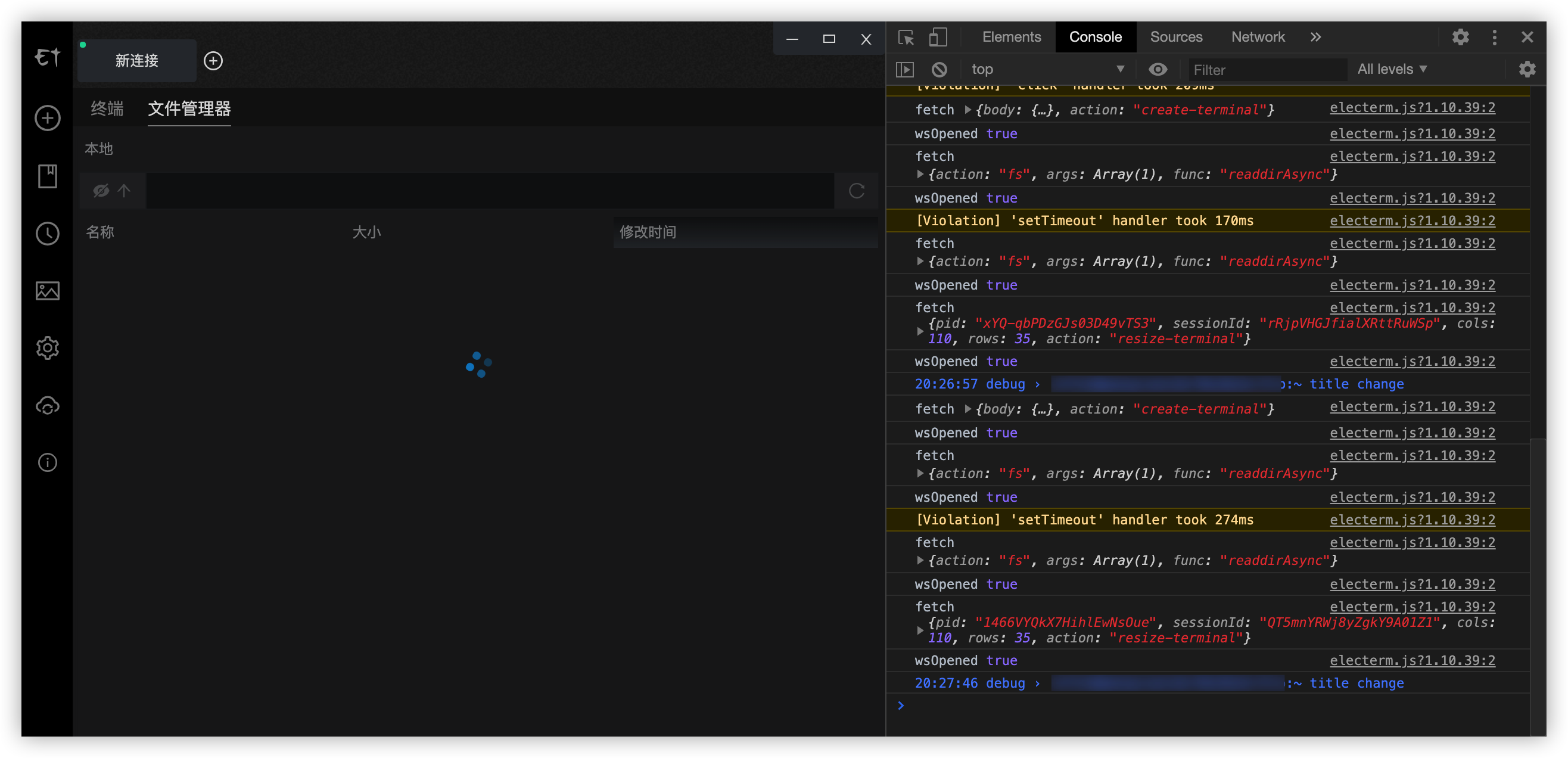Click the add new connection plus icon in sidebar
The height and width of the screenshot is (758, 1568).
(x=48, y=118)
